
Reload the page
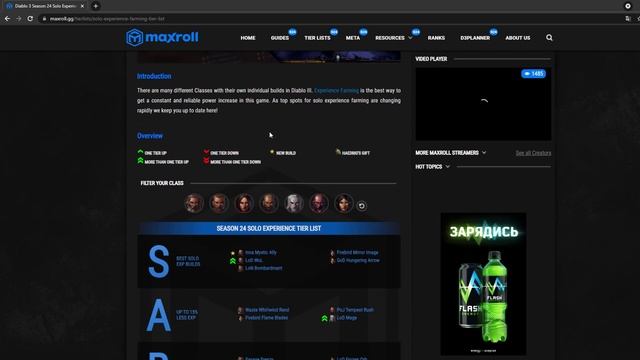[30, 18]
